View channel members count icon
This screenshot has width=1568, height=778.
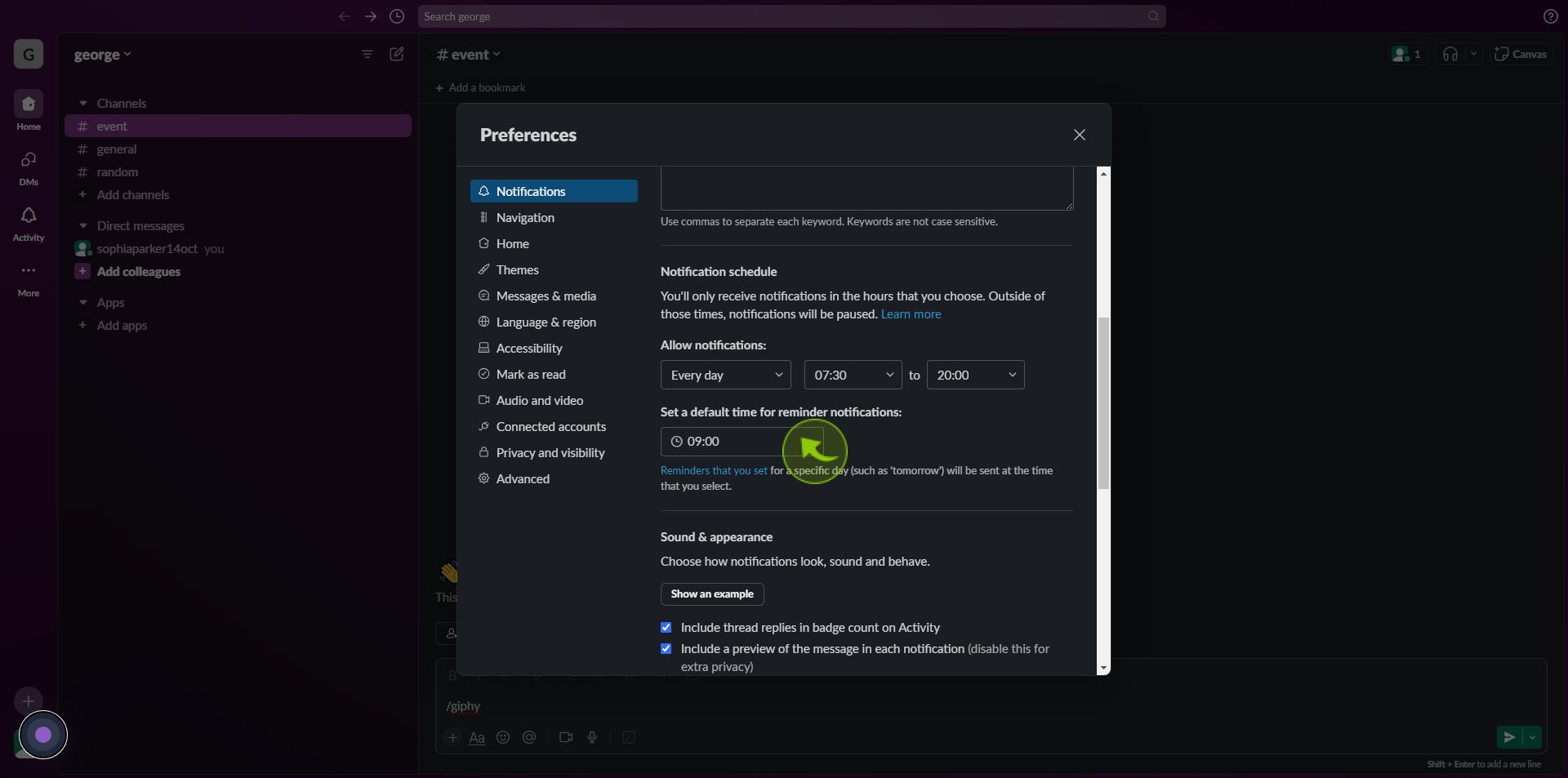click(x=1407, y=54)
